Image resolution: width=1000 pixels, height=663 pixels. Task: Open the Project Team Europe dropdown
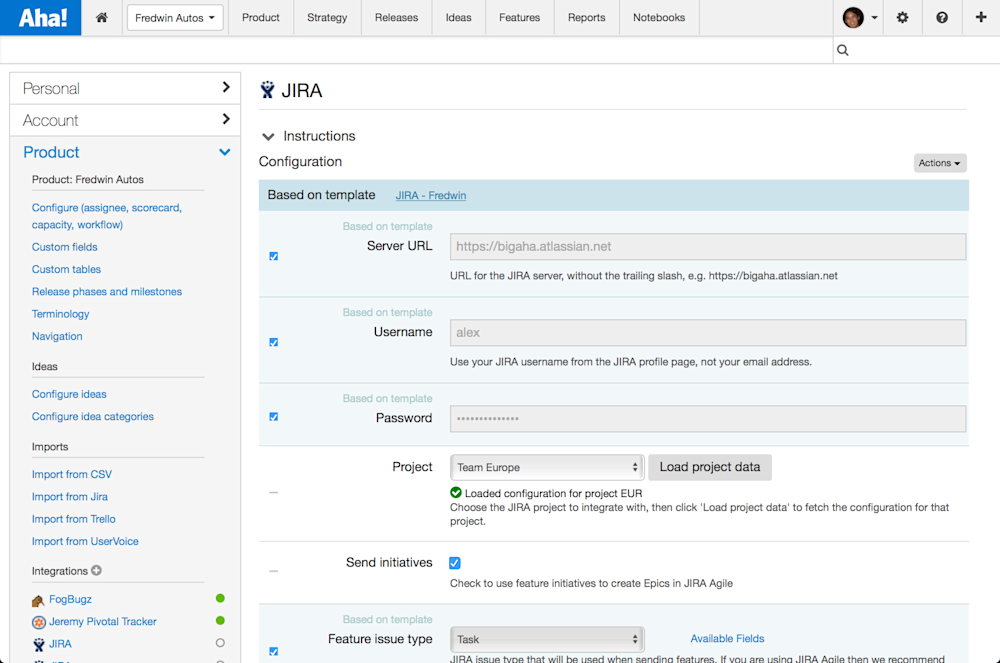(x=547, y=467)
